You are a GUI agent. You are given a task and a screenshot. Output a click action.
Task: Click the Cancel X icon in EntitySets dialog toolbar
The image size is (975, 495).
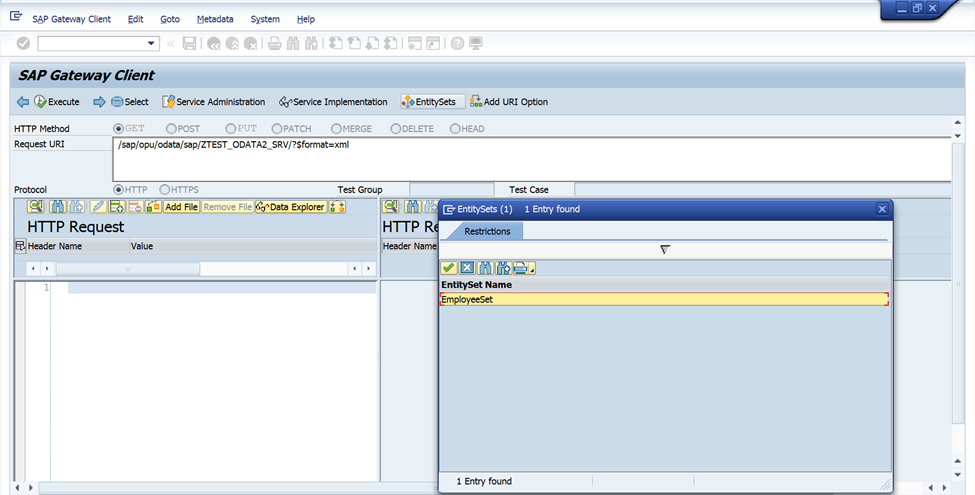(x=467, y=268)
